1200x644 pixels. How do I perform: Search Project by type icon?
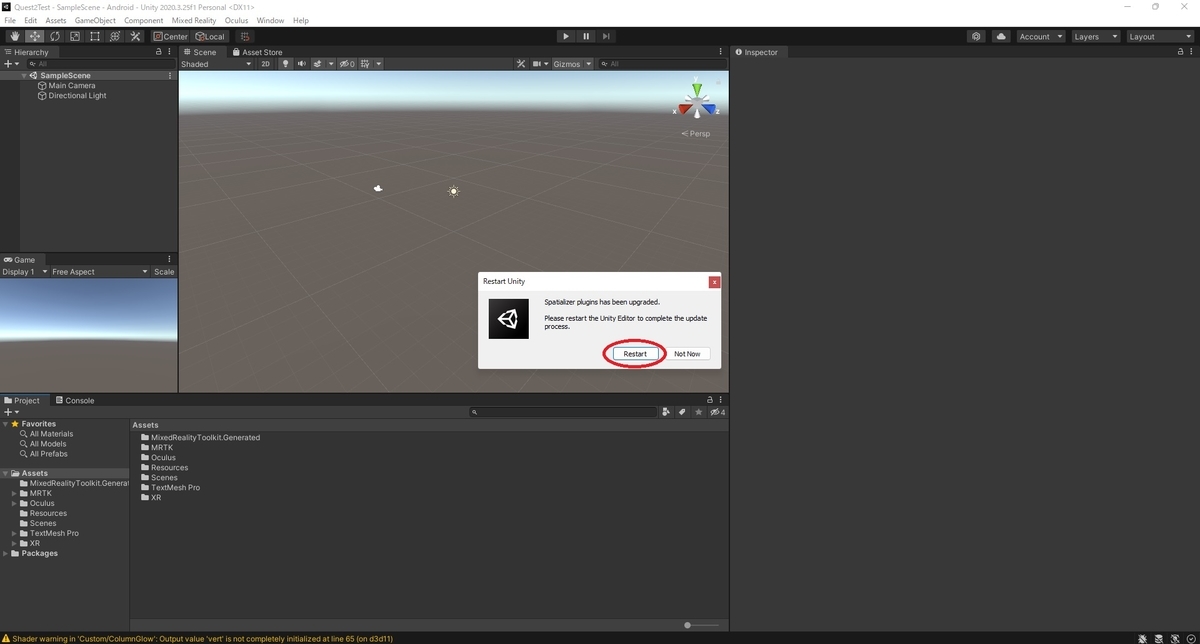pyautogui.click(x=666, y=412)
